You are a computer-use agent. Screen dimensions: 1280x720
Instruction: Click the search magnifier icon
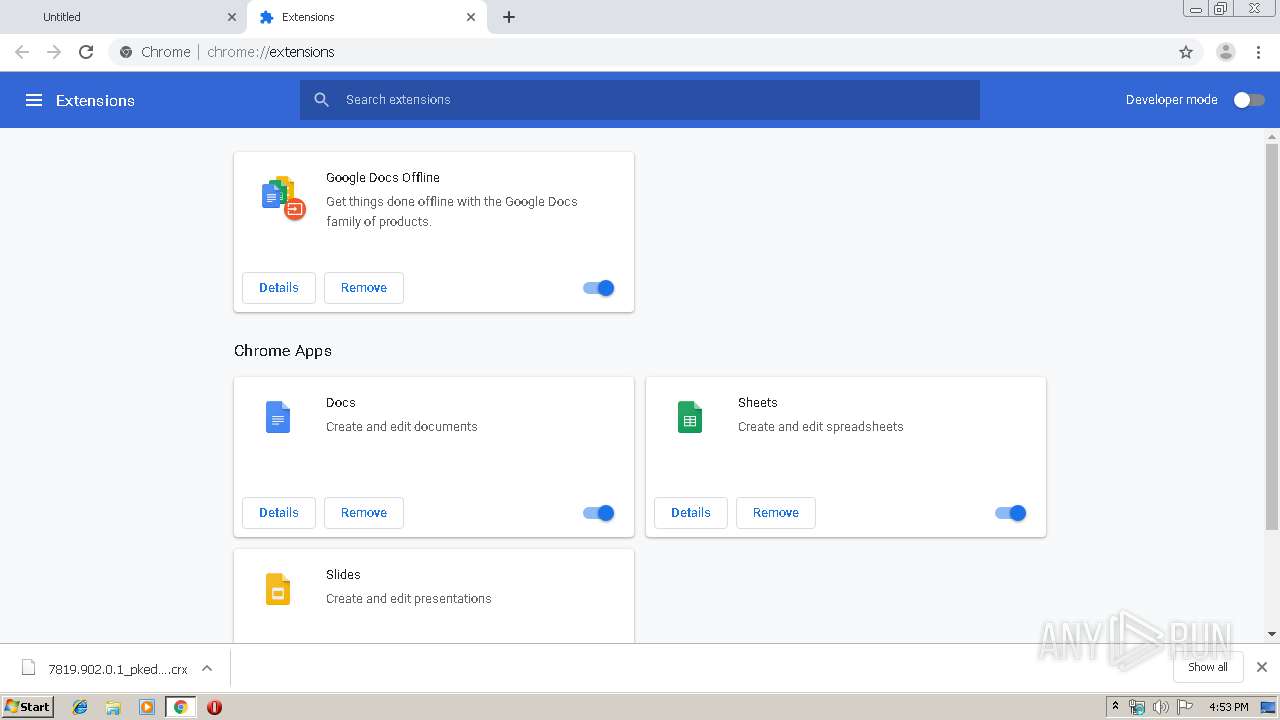click(x=321, y=100)
